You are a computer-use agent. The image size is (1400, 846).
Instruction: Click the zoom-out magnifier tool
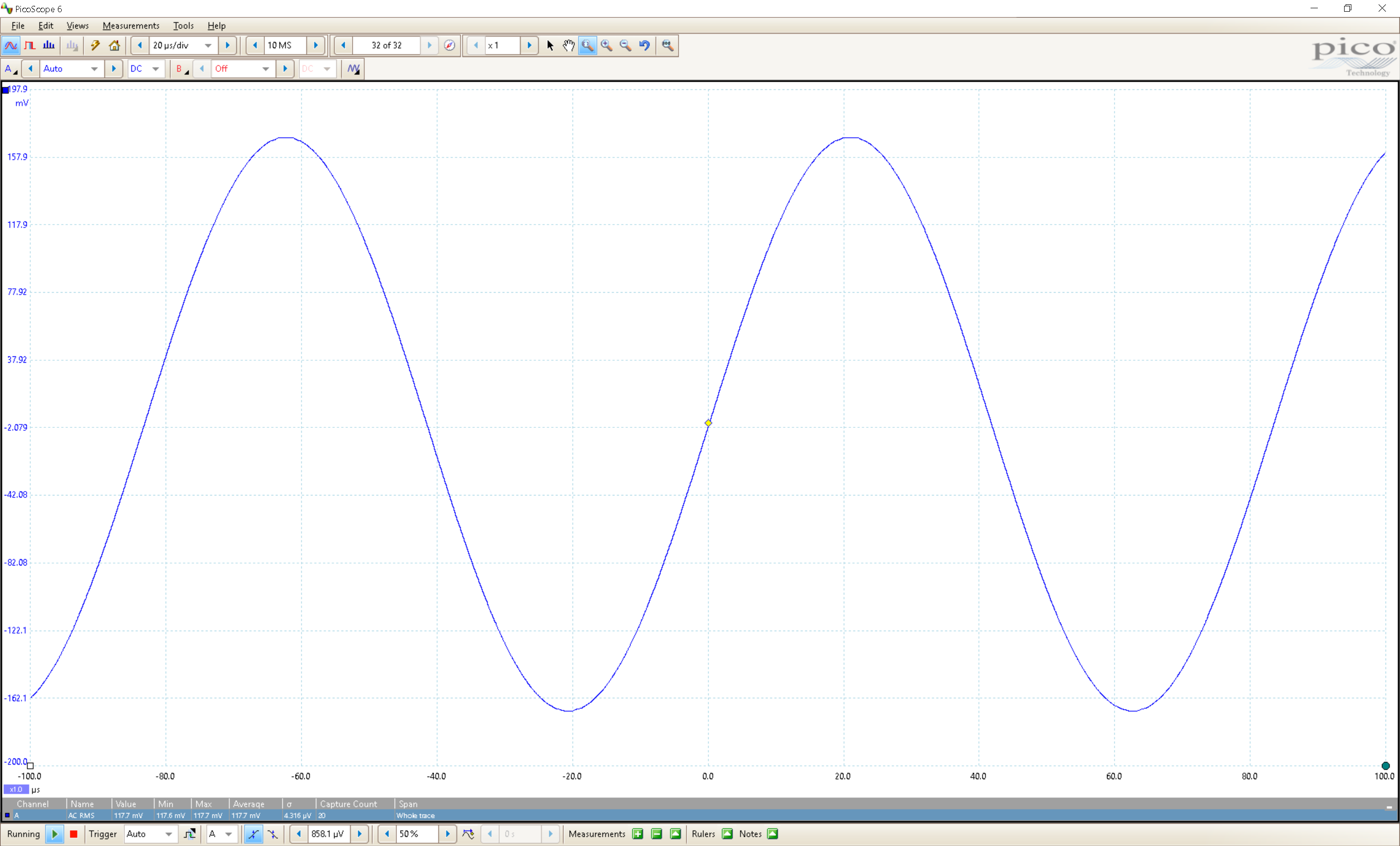625,45
